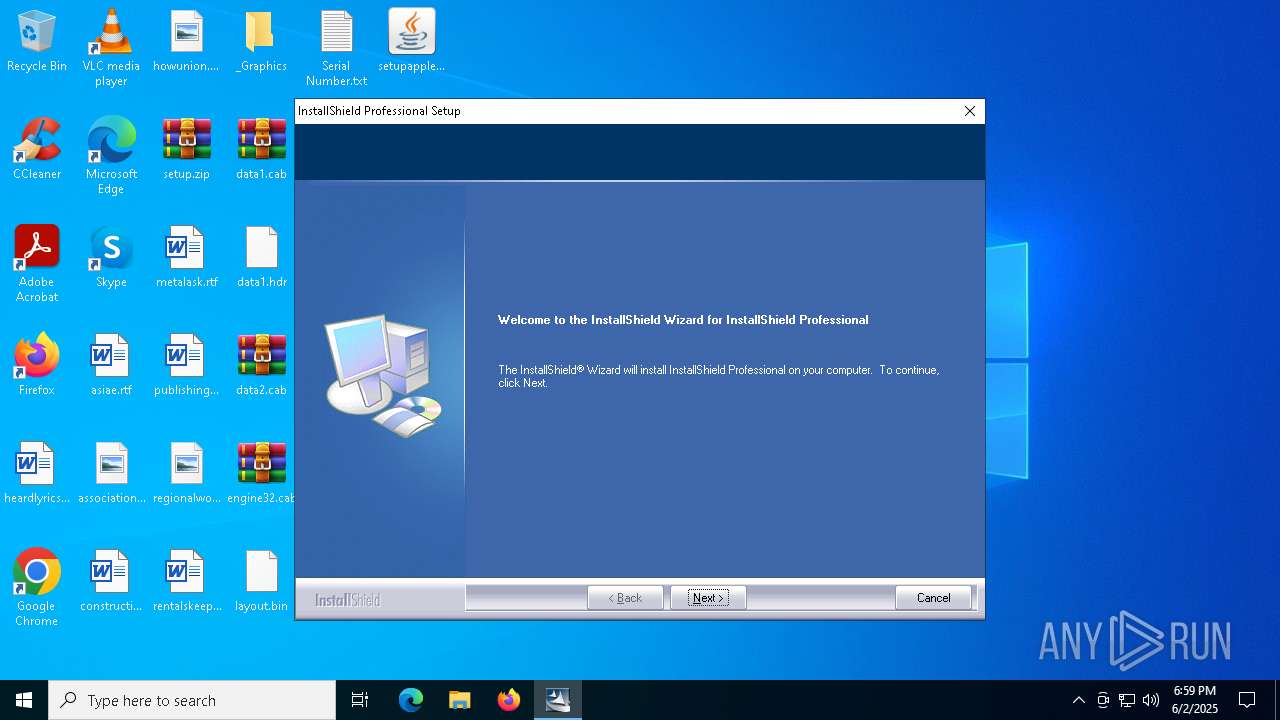The width and height of the screenshot is (1280, 720).
Task: Click the InstallShield setup taskbar item
Action: (557, 700)
